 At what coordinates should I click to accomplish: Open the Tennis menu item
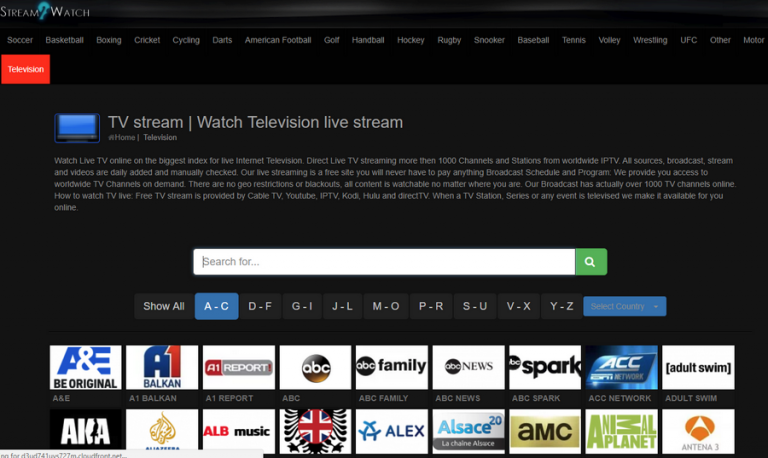tap(574, 40)
